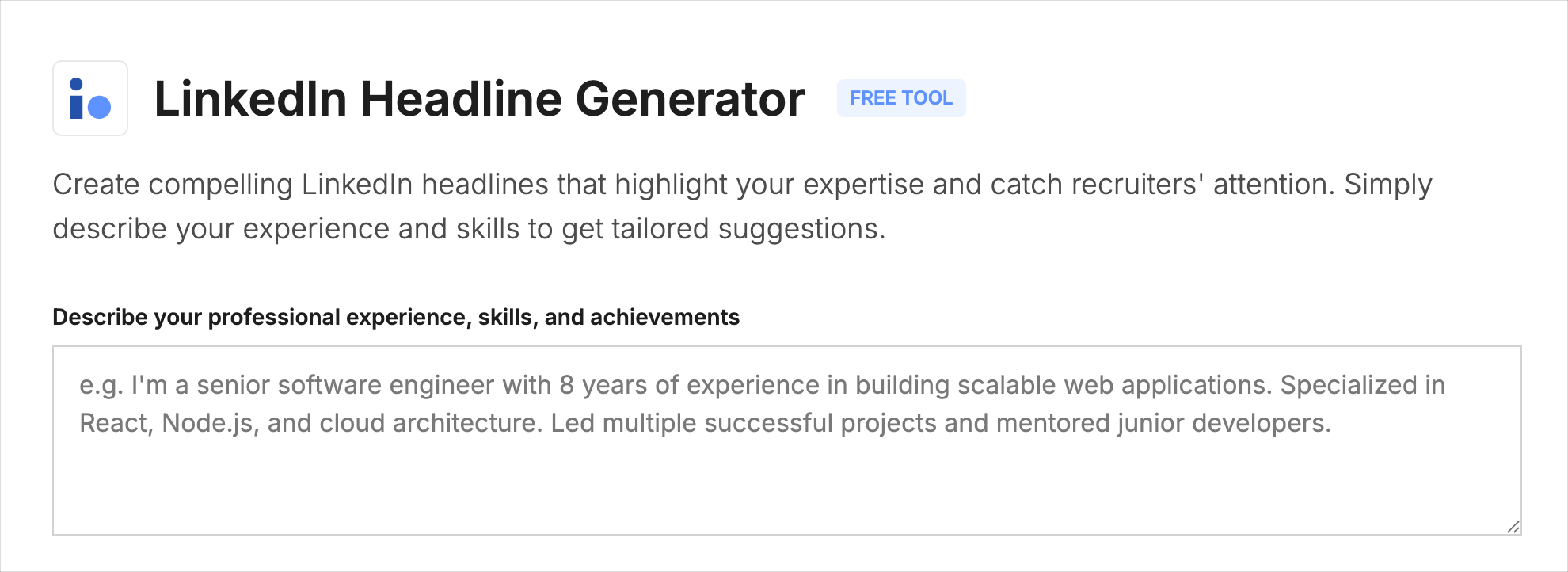Click the word 'Generator' in the heading

click(690, 99)
